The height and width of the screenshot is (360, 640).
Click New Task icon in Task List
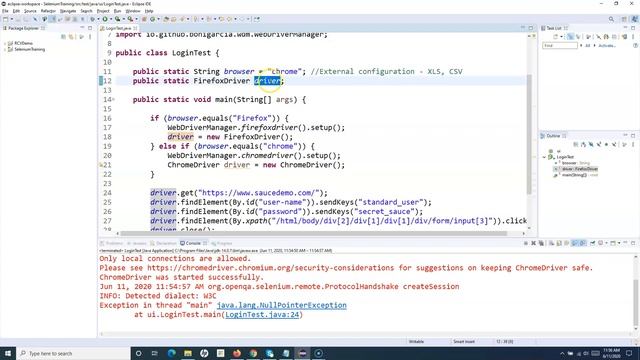pos(555,37)
